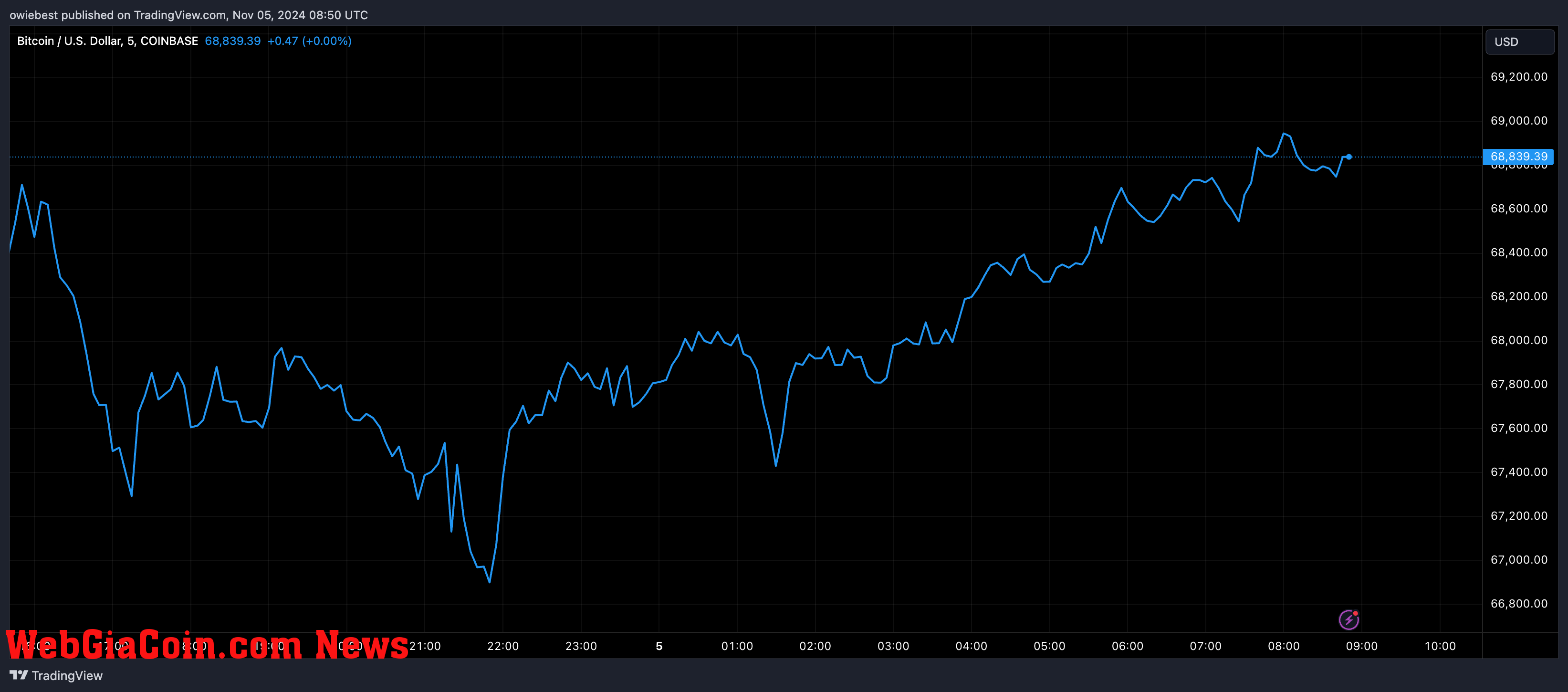Click the Bitcoin / U.S. Dollar symbol title
The height and width of the screenshot is (692, 1568).
(107, 41)
